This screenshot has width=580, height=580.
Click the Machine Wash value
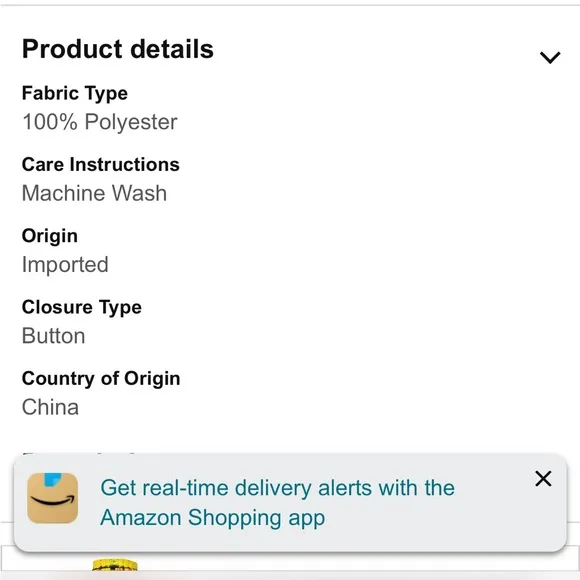tap(94, 193)
